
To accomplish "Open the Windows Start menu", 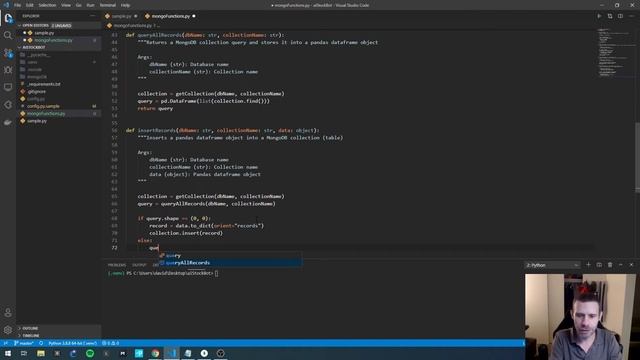I will tap(8, 353).
